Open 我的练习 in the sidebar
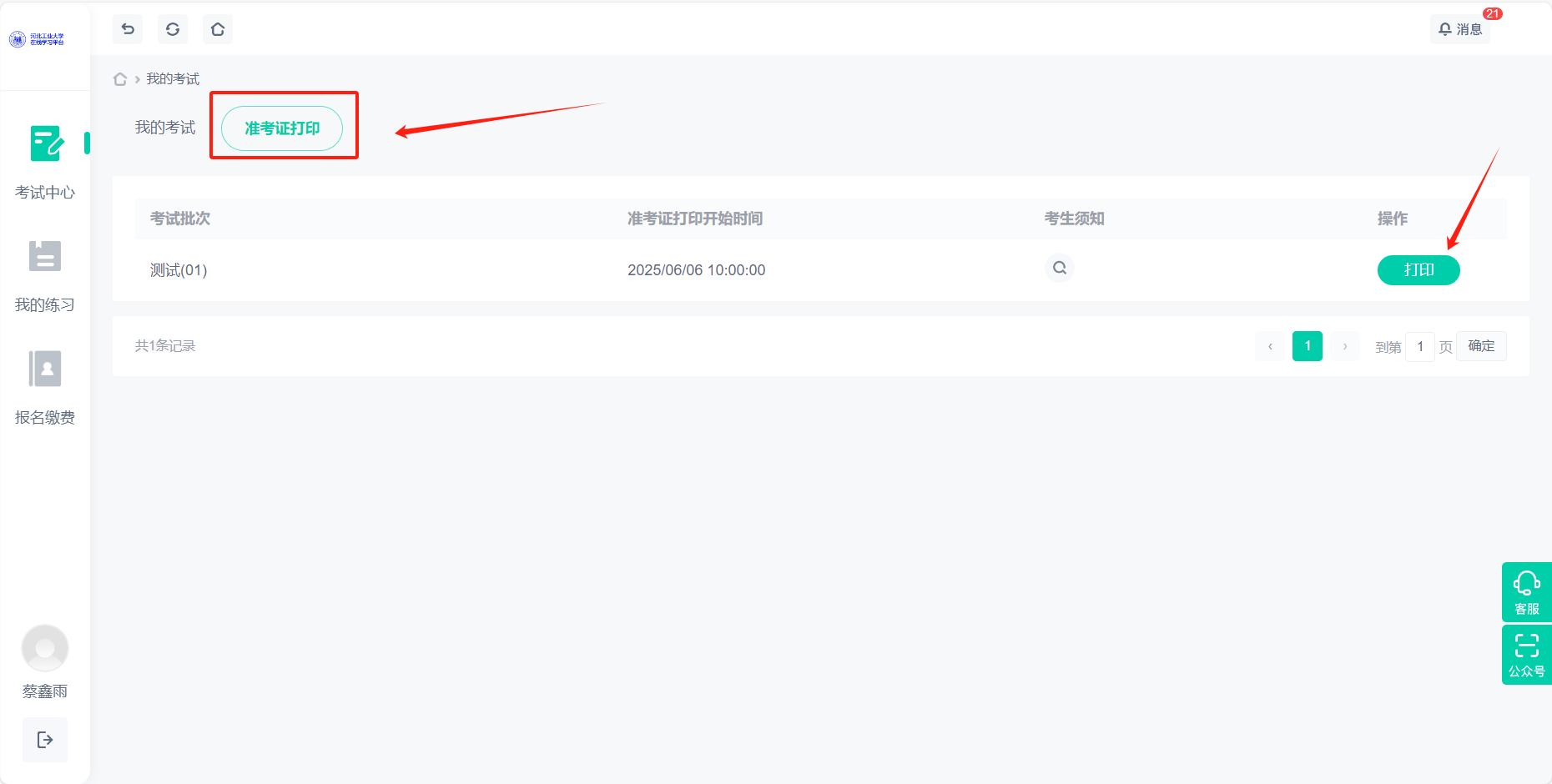The width and height of the screenshot is (1552, 784). coord(45,275)
